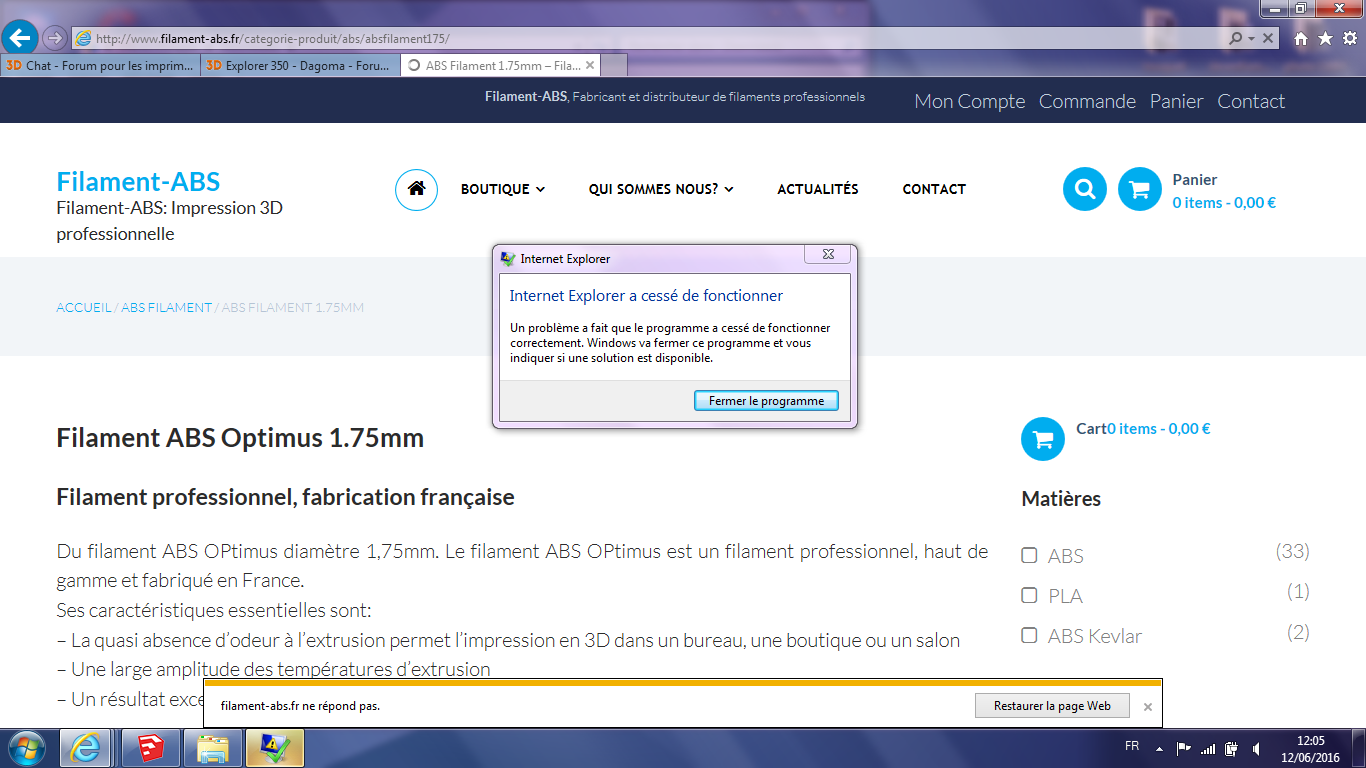Screen dimensions: 1366x768
Task: Switch to the Chat - Forum tab
Action: point(101,66)
